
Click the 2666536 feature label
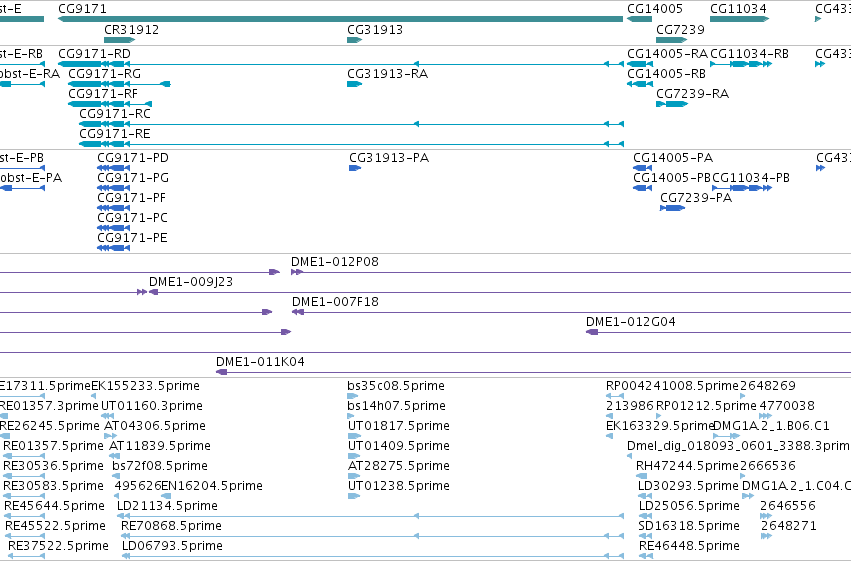[768, 467]
